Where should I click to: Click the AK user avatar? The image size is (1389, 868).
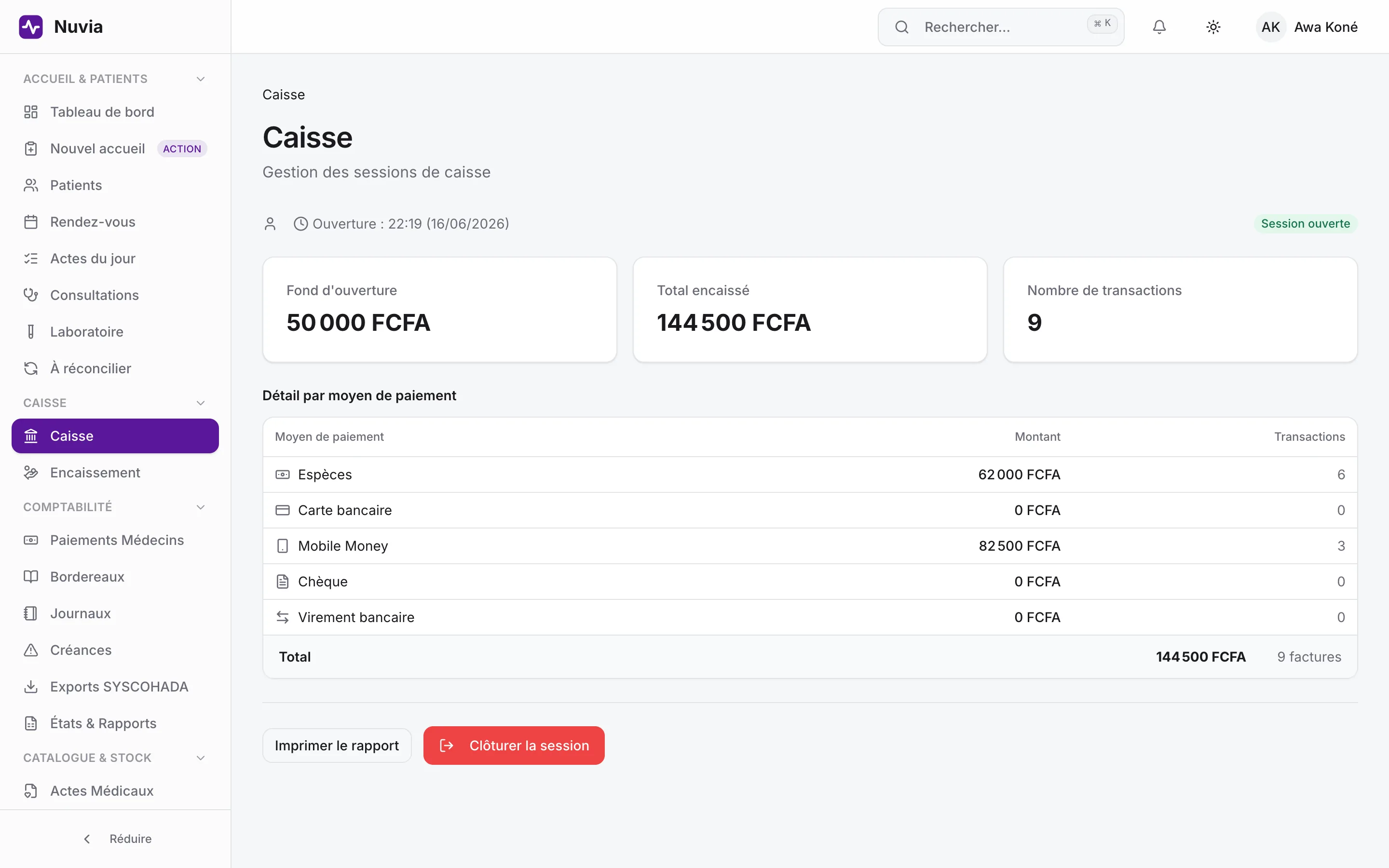(1270, 27)
